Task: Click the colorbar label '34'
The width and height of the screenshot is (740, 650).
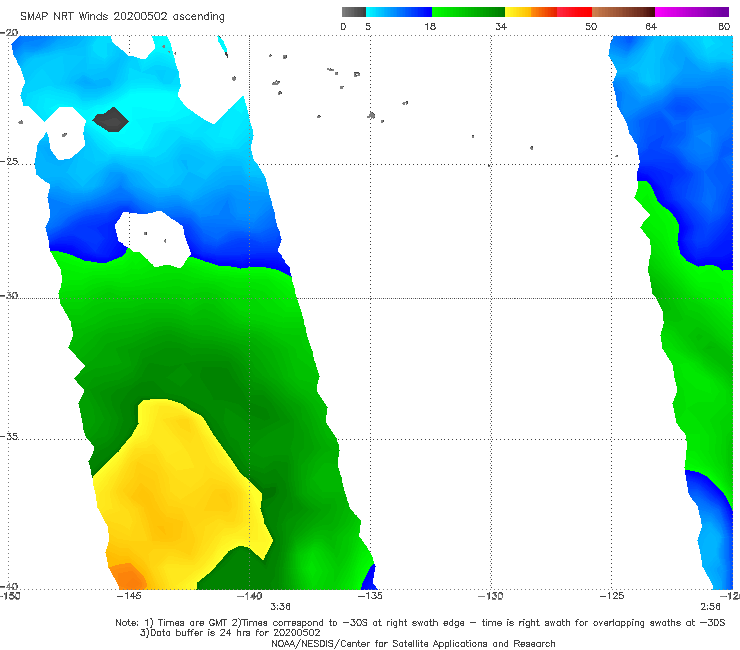Action: point(501,26)
